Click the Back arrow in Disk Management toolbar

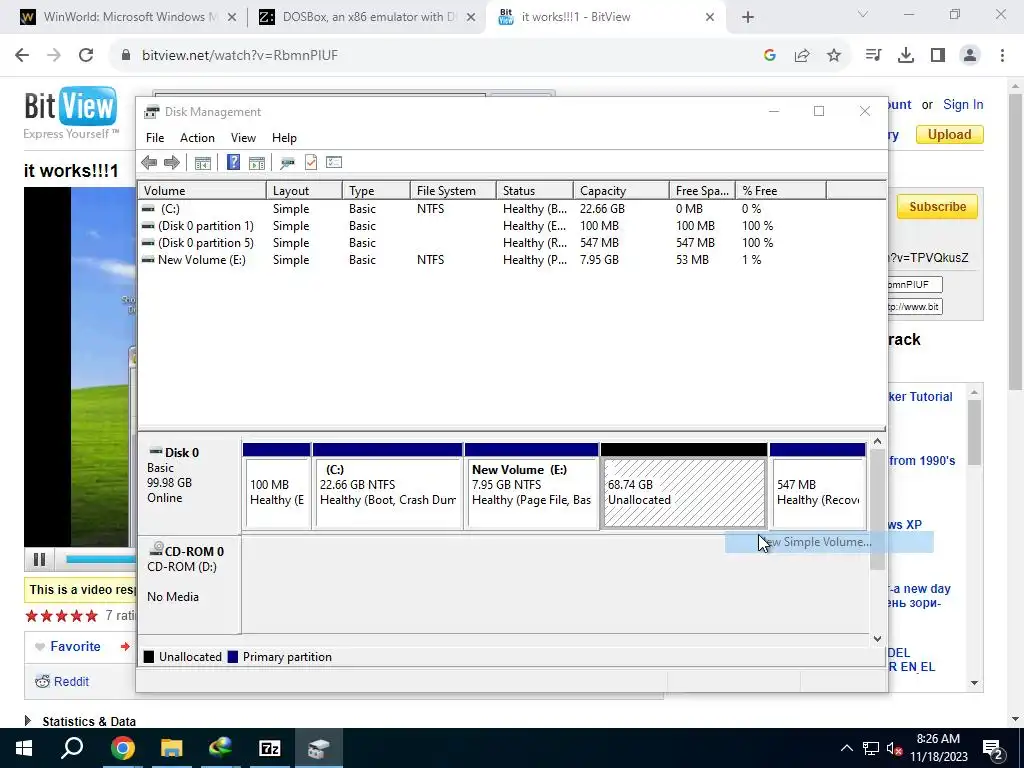(149, 162)
